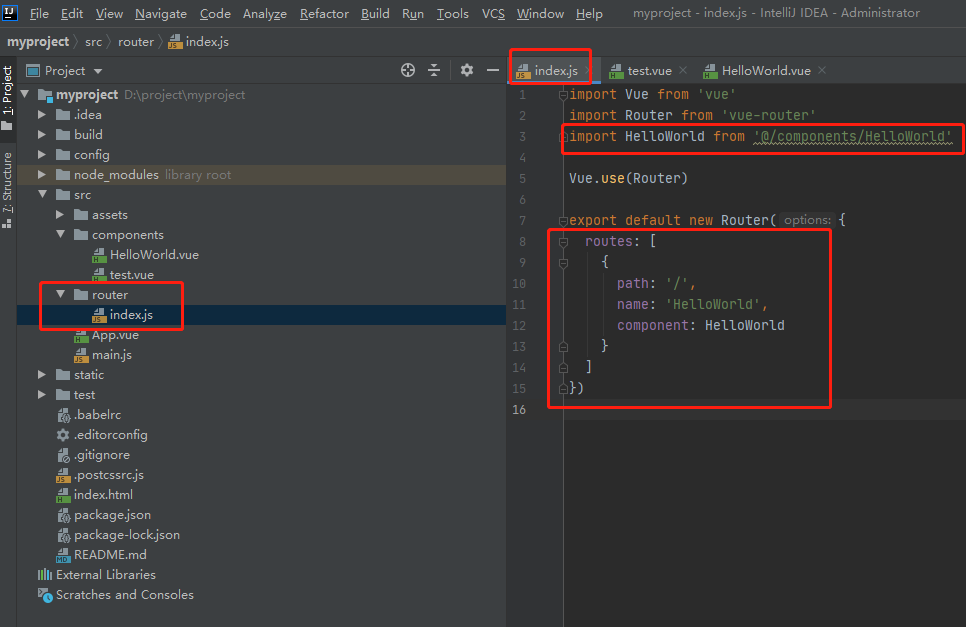This screenshot has width=966, height=627.
Task: Click the IntelliJ IDEA logo icon
Action: point(10,12)
